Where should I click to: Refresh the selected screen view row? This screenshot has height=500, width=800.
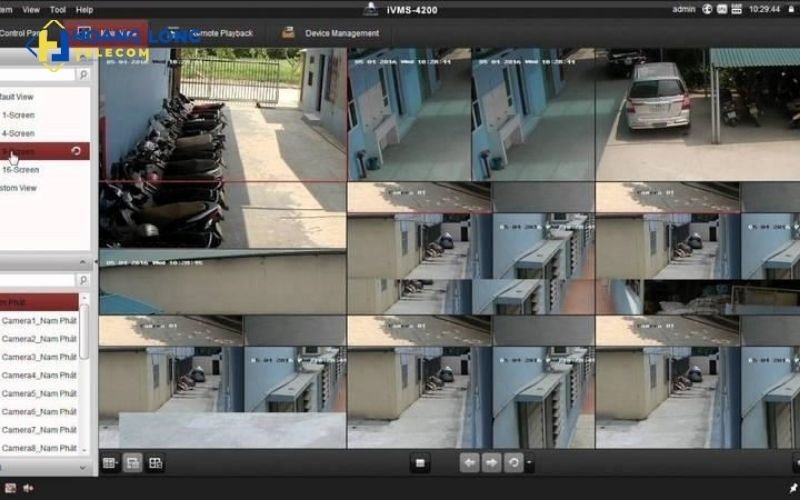76,151
